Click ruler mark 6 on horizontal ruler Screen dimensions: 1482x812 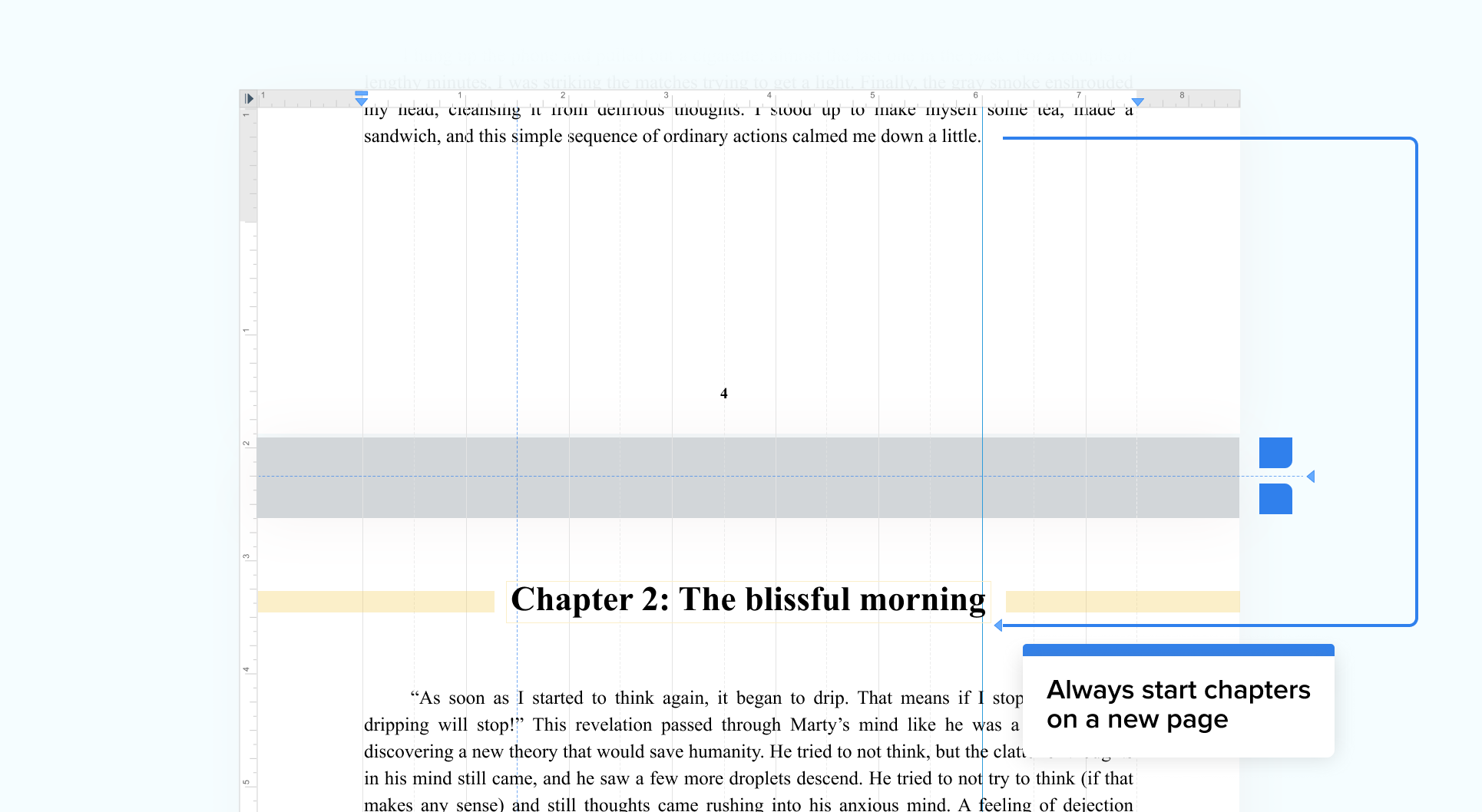click(x=975, y=95)
